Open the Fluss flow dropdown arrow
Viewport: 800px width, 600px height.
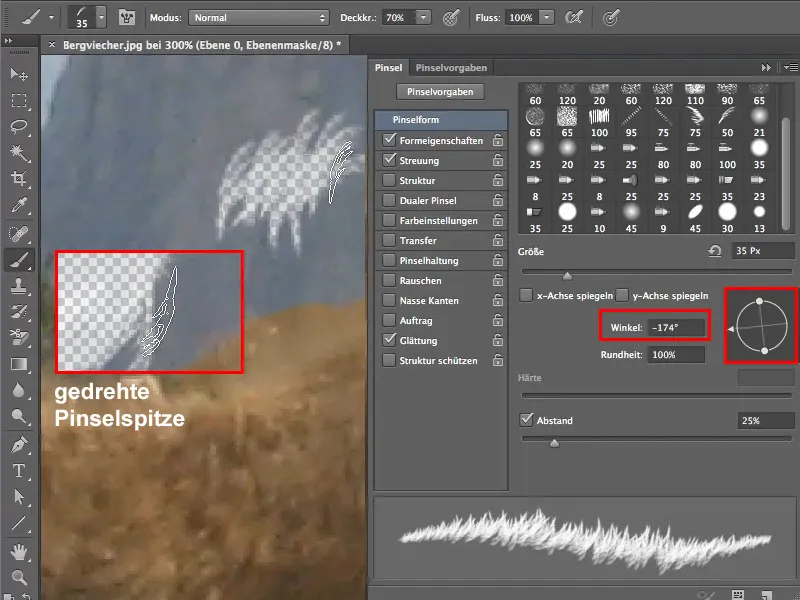click(x=547, y=18)
